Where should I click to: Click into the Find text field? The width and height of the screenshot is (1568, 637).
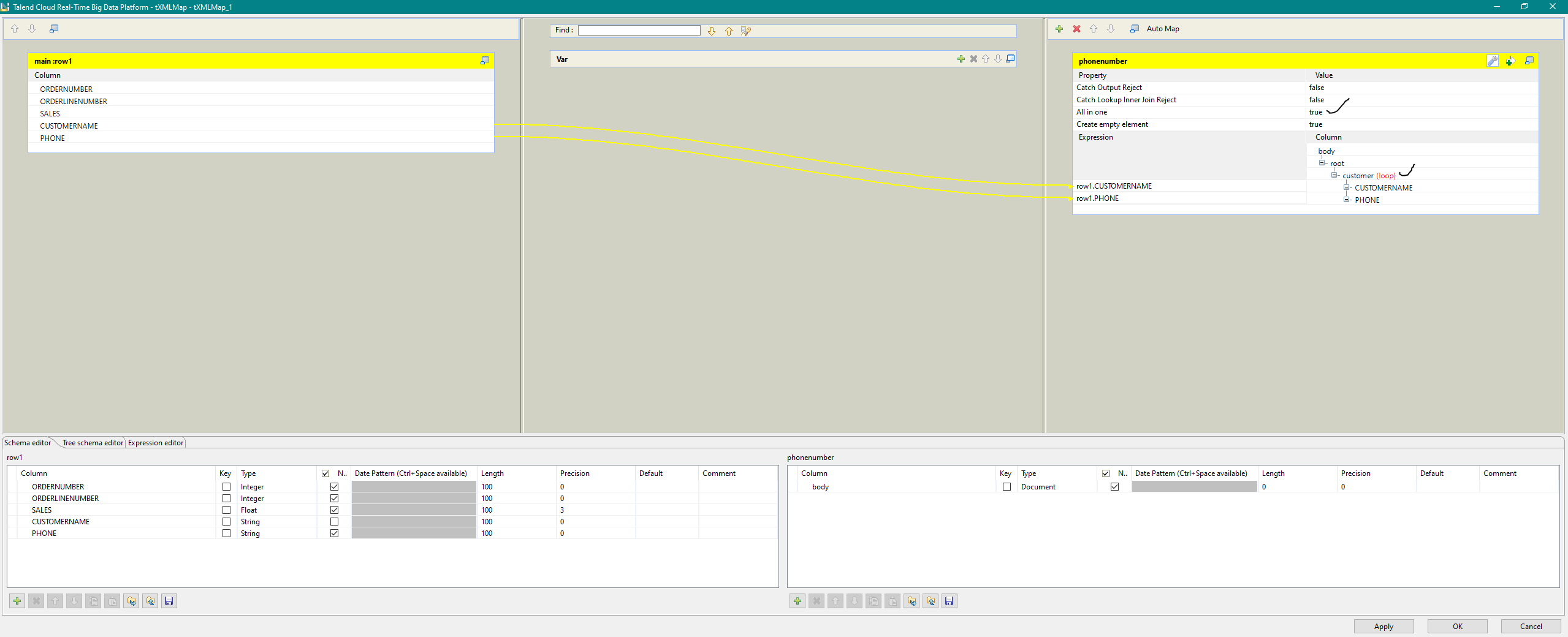click(x=639, y=30)
